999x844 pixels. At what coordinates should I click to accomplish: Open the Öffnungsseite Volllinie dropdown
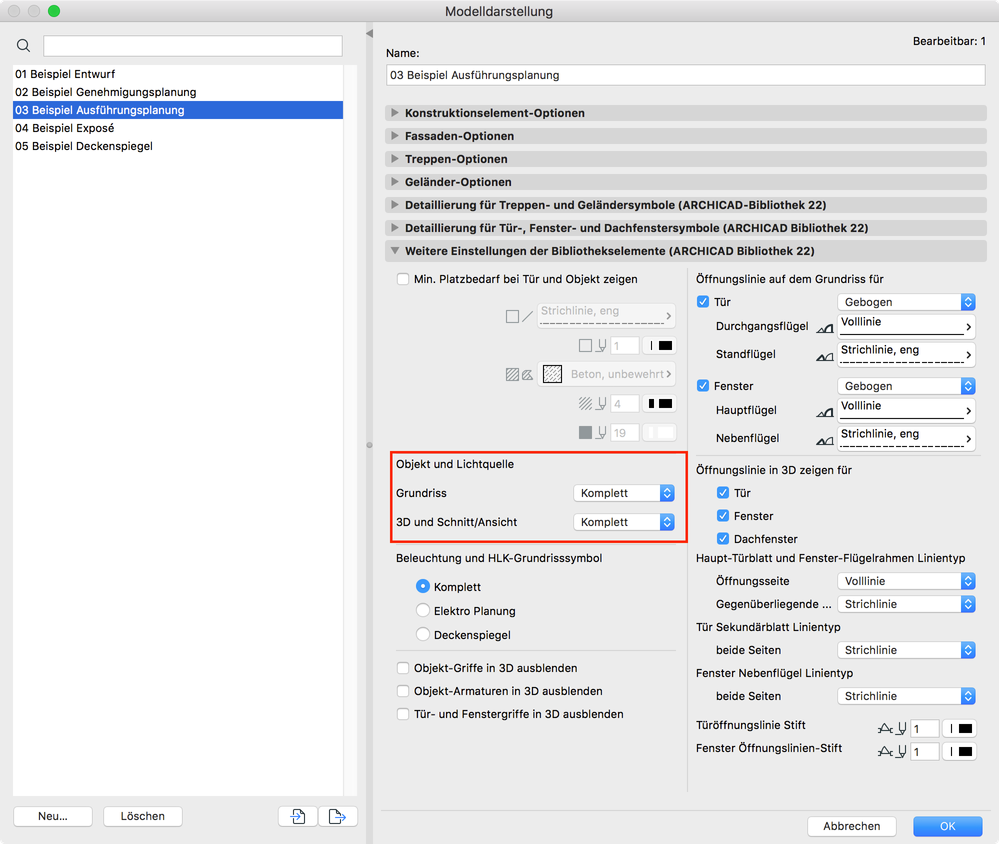point(906,581)
